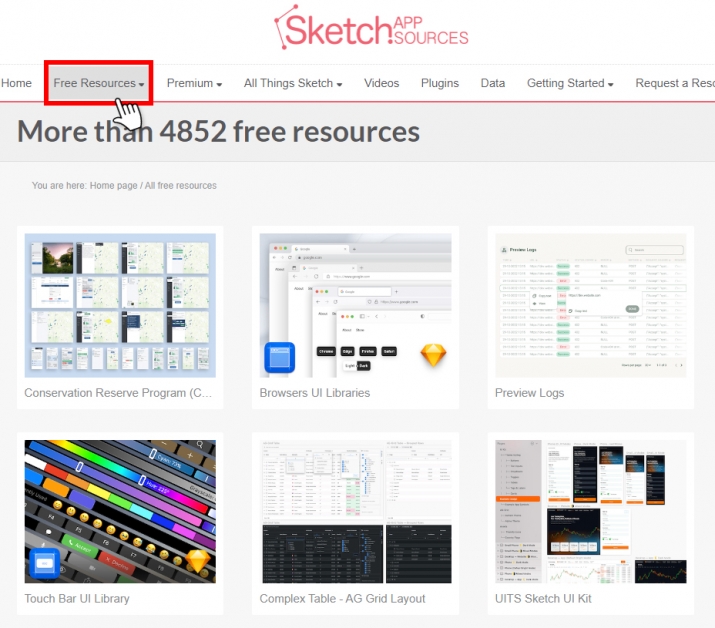Viewport: 715px width, 628px height.
Task: Click the Touch Bar UI Library title
Action: point(77,598)
